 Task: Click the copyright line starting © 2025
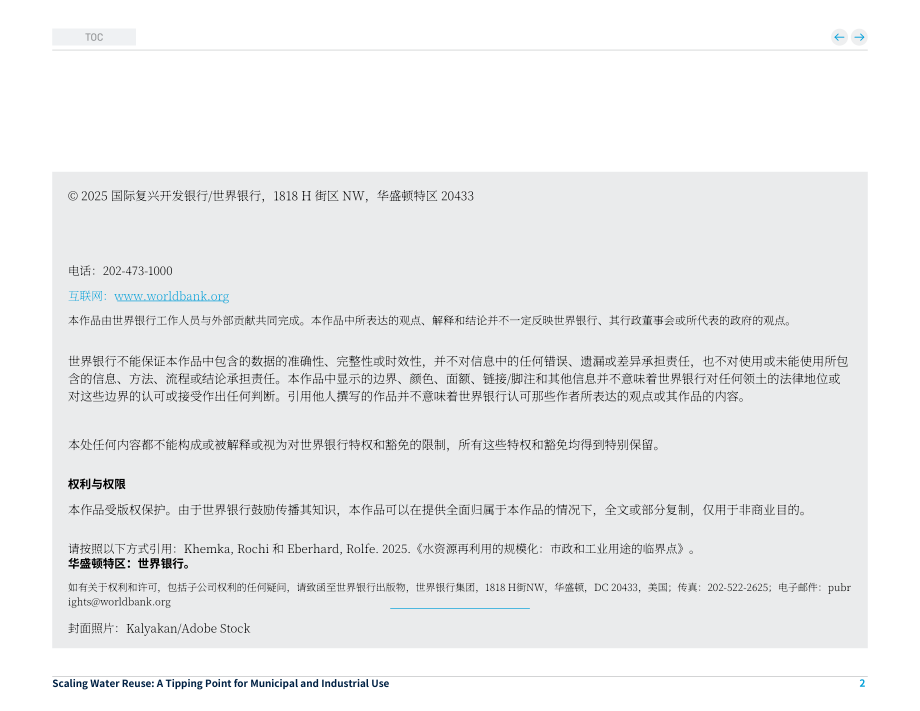point(270,196)
